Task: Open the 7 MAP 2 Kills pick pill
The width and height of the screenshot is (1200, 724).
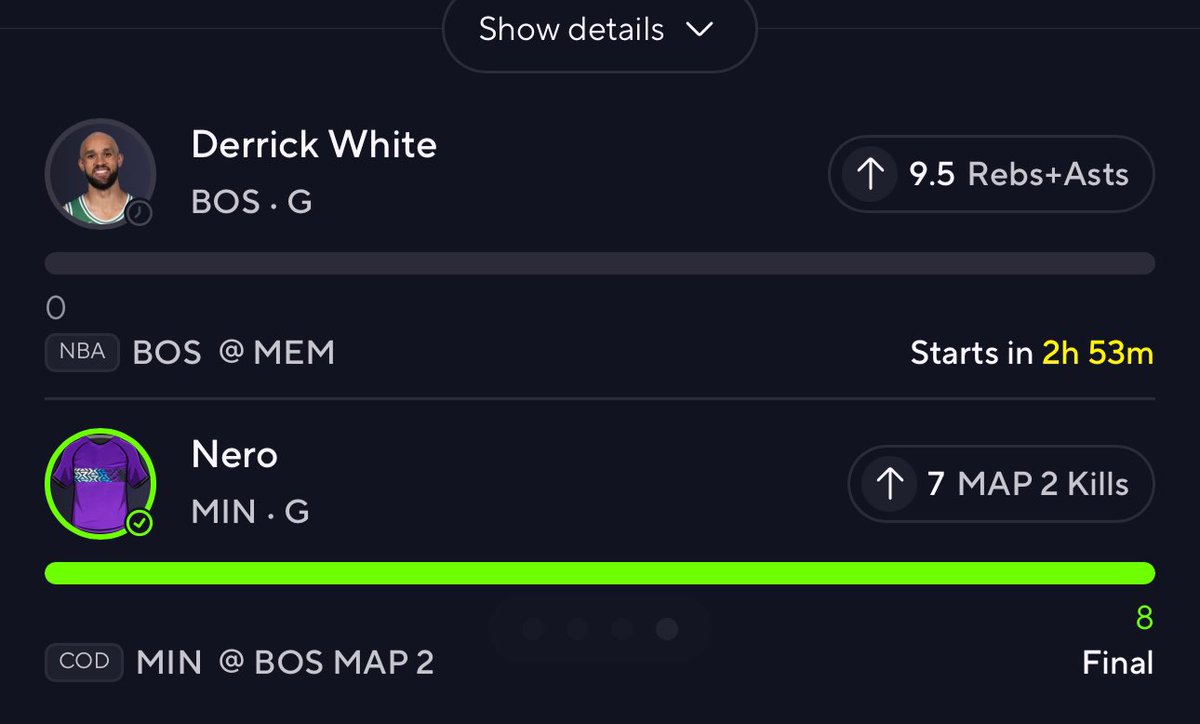Action: 1002,484
